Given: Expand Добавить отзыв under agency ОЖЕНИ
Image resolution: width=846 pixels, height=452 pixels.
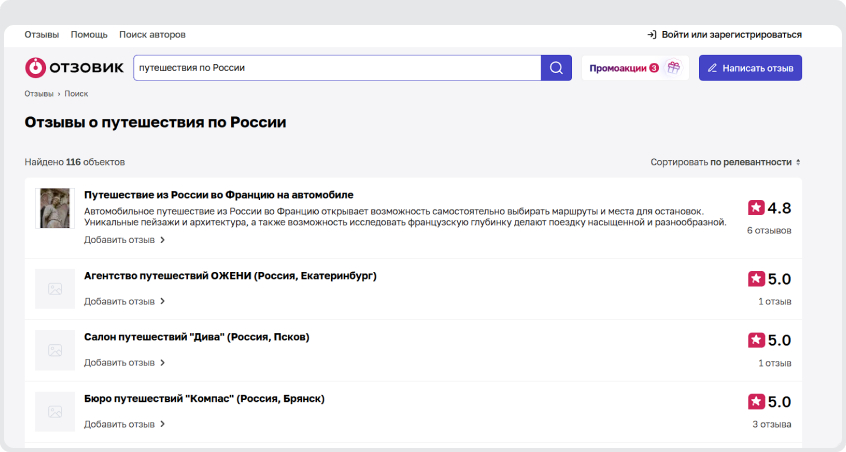Looking at the screenshot, I should point(124,301).
